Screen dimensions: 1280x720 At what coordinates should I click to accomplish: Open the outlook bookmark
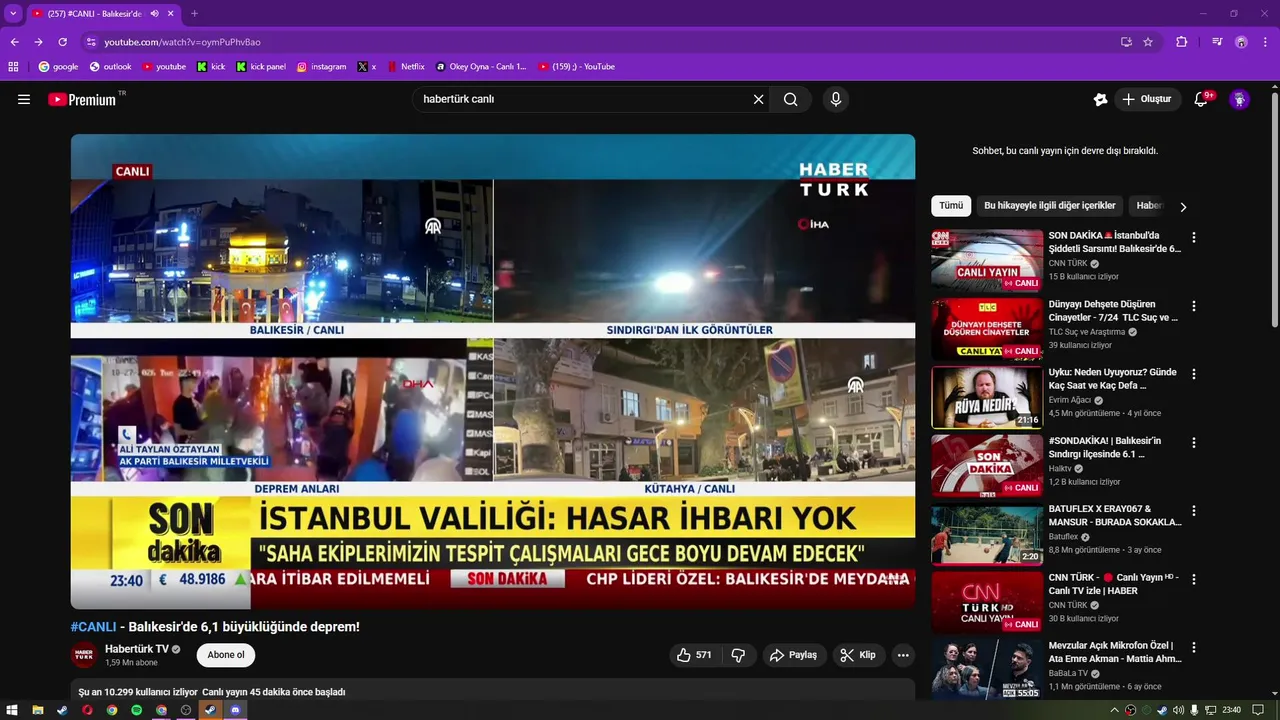pyautogui.click(x=110, y=67)
